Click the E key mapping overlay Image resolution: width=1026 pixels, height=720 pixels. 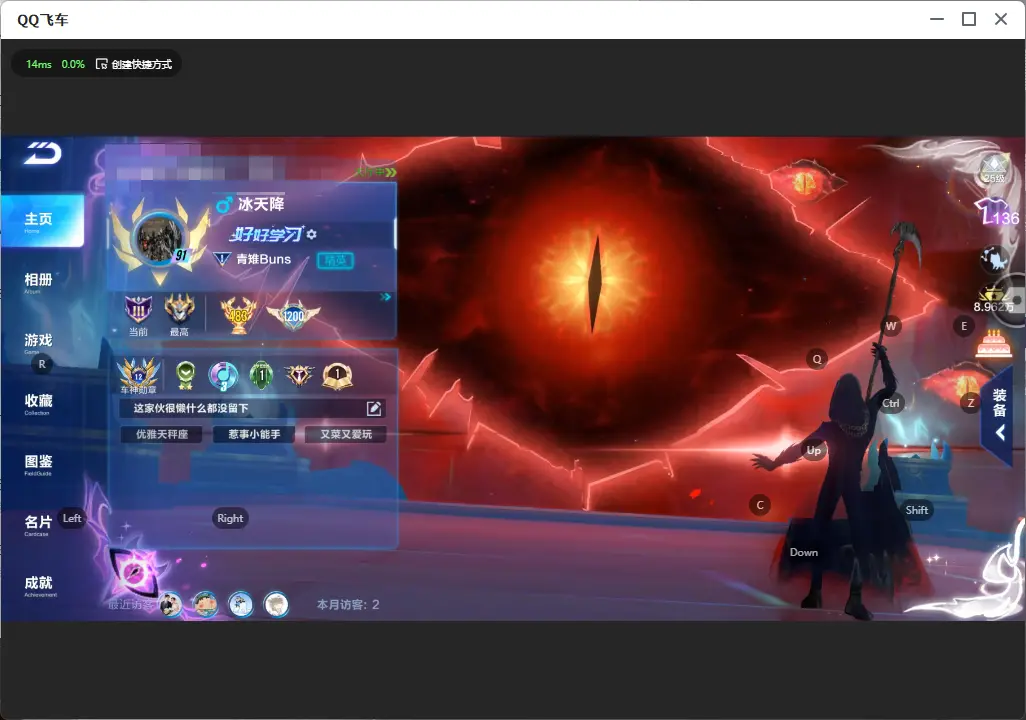pyautogui.click(x=964, y=326)
